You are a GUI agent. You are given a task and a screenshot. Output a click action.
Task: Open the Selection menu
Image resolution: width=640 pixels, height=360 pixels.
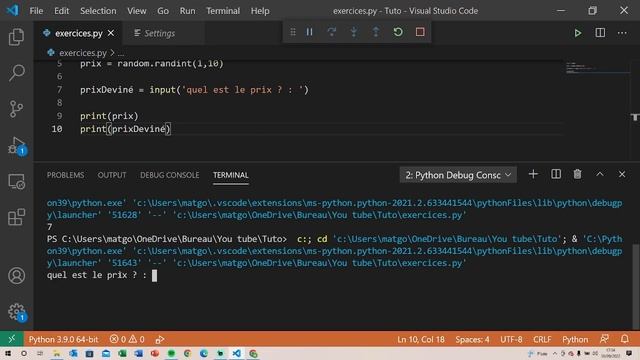98,11
